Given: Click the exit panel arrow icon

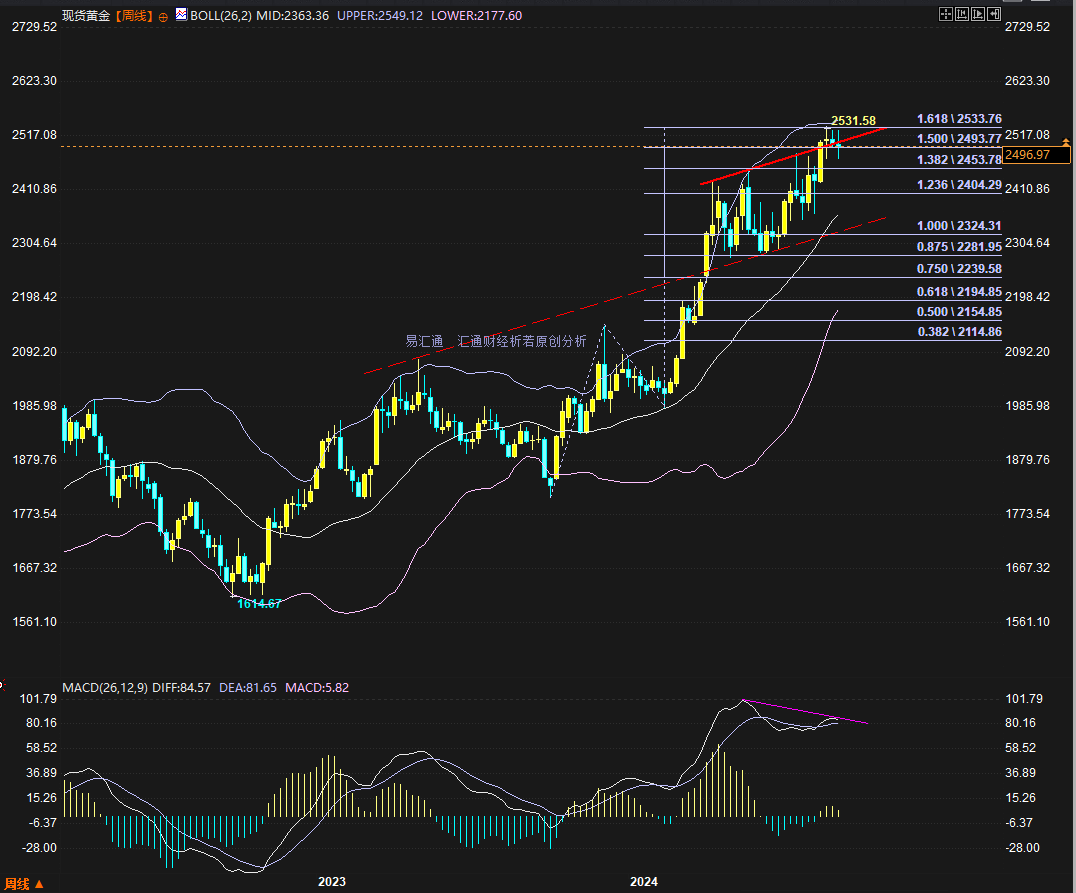Looking at the screenshot, I should [x=994, y=14].
